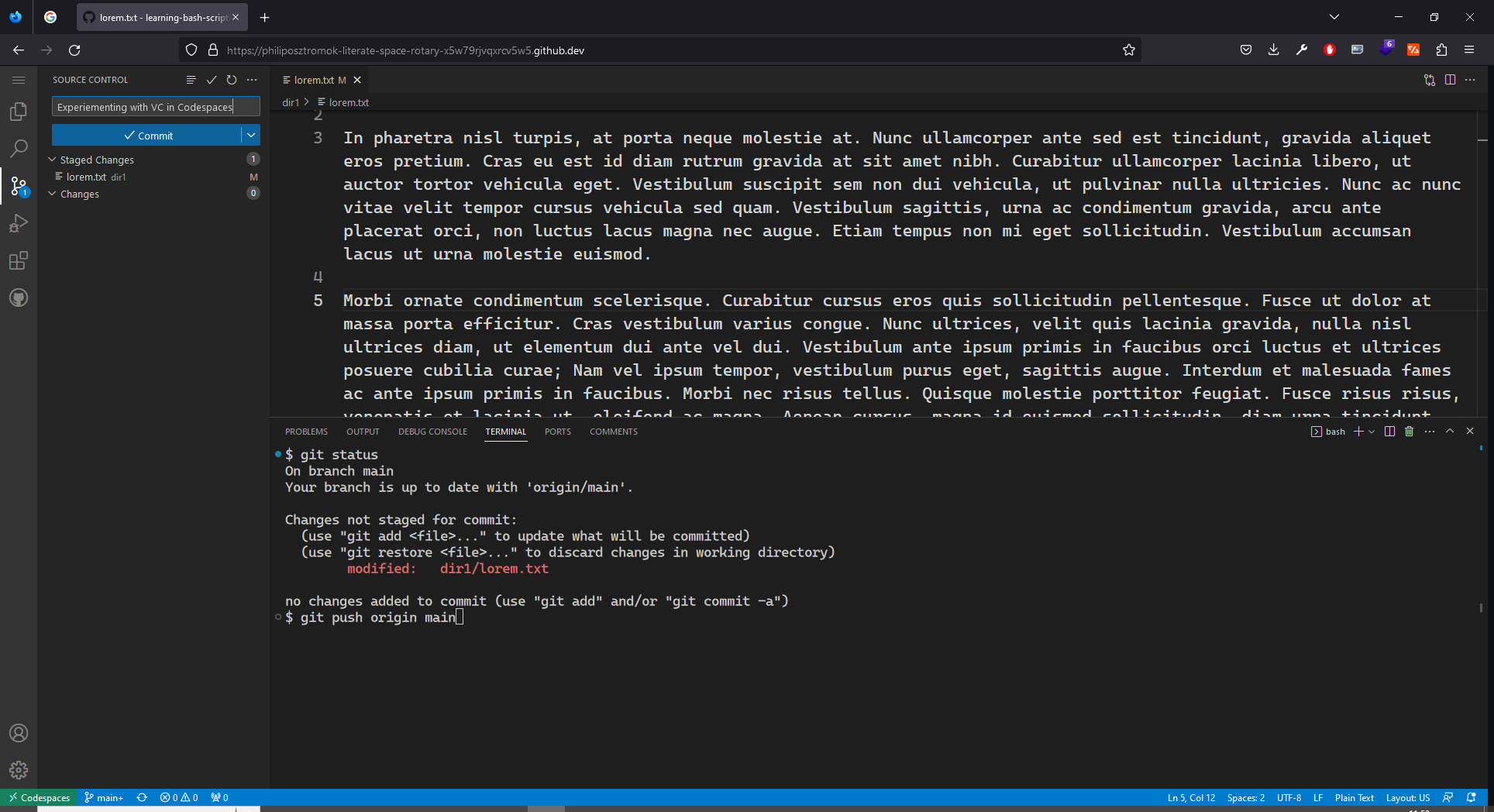This screenshot has height=812, width=1494.
Task: Open Source Control more actions menu
Action: (252, 80)
